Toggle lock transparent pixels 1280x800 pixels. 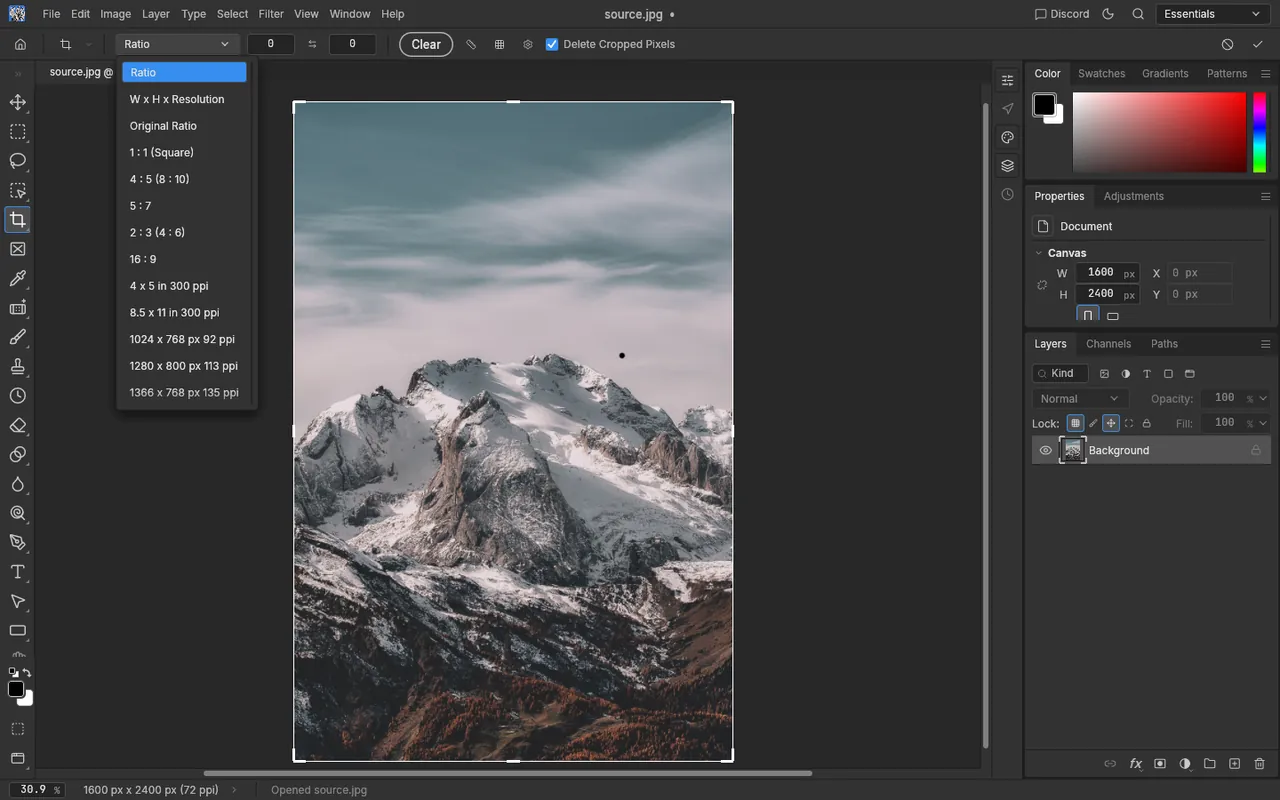pyautogui.click(x=1075, y=424)
